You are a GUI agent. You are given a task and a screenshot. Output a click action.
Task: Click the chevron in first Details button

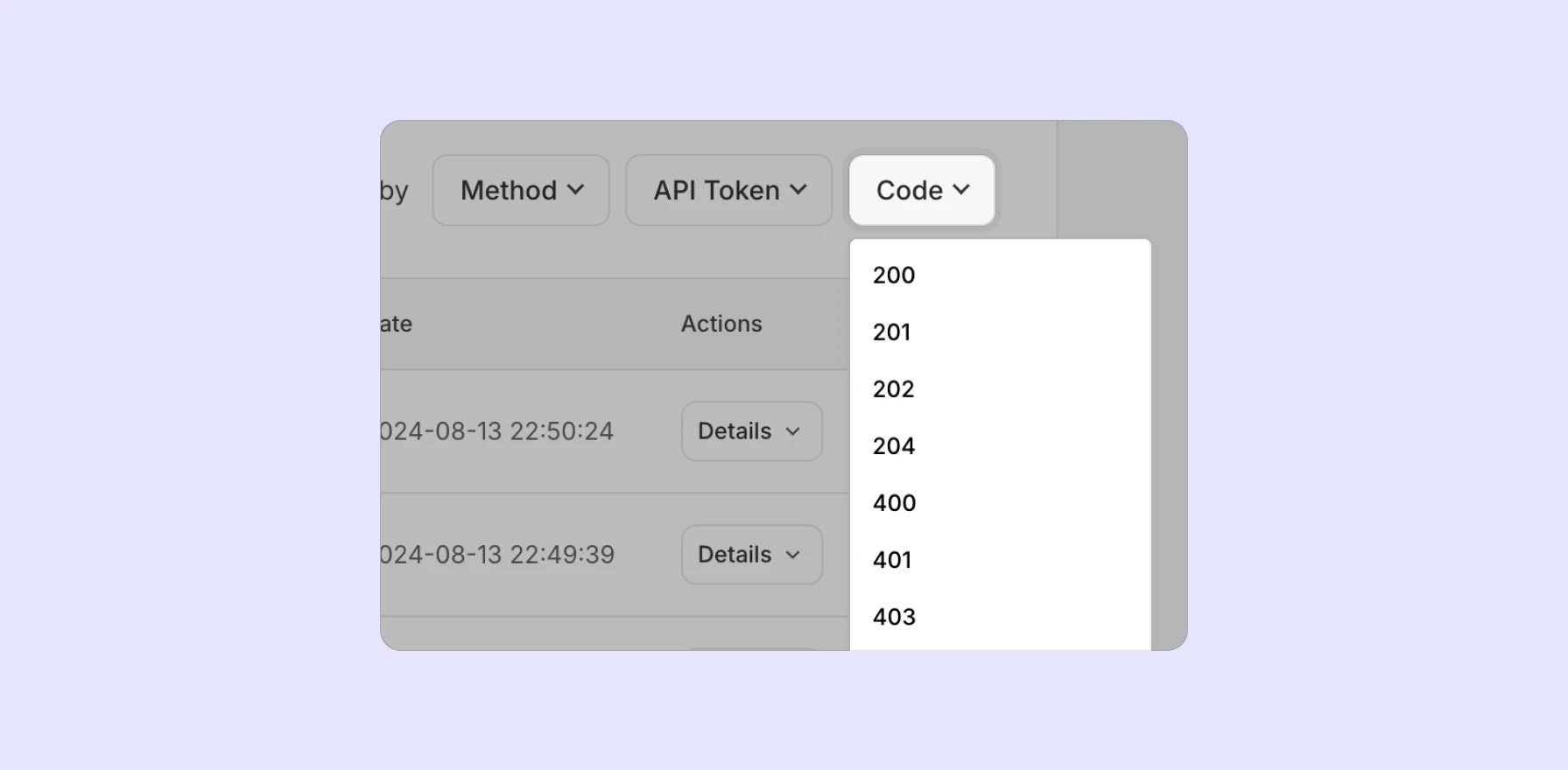(793, 431)
